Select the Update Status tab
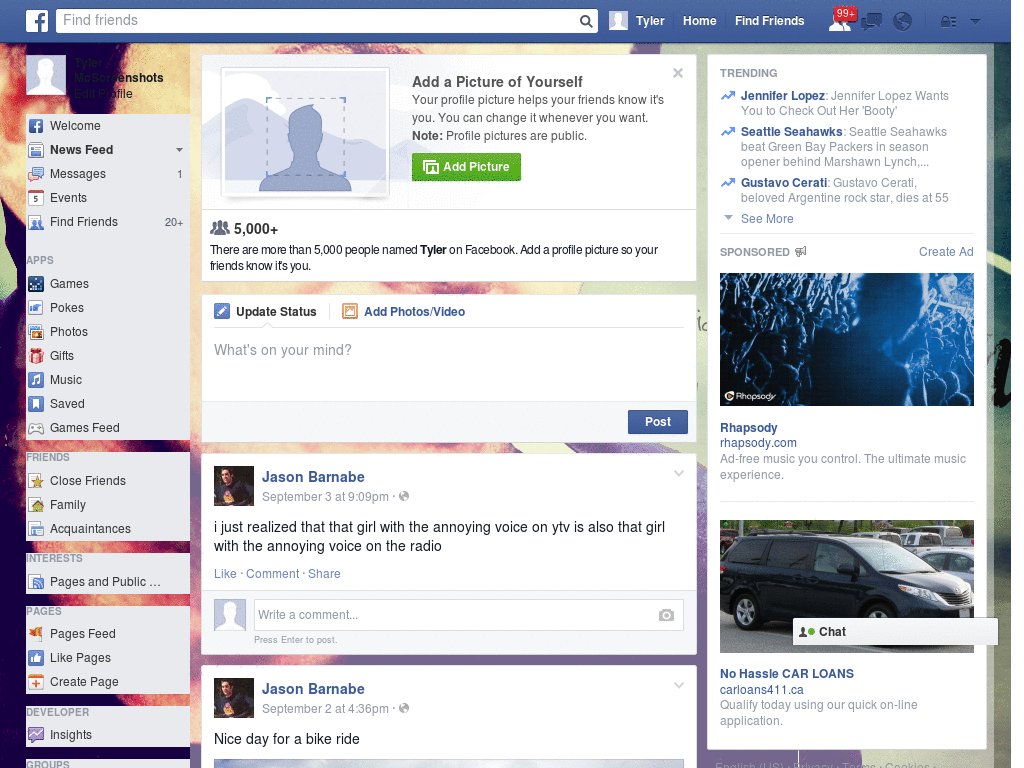Image resolution: width=1024 pixels, height=768 pixels. 265,312
